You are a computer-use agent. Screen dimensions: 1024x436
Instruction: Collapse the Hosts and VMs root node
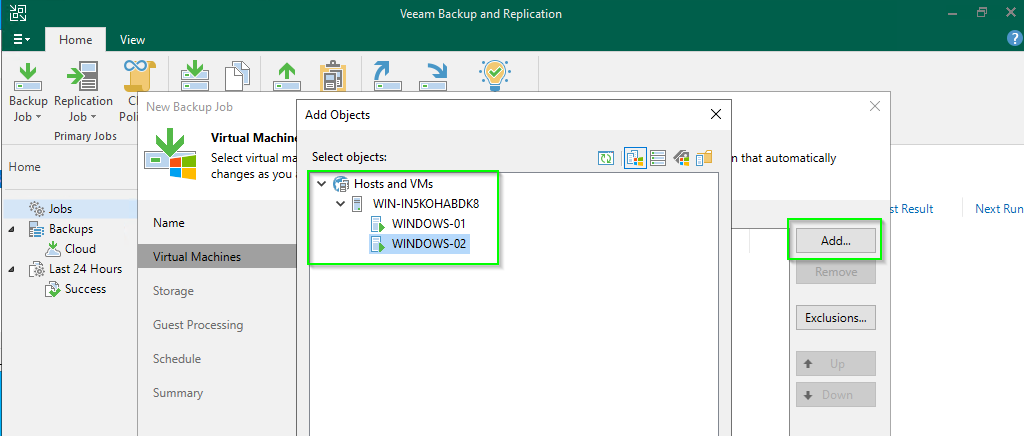(321, 184)
